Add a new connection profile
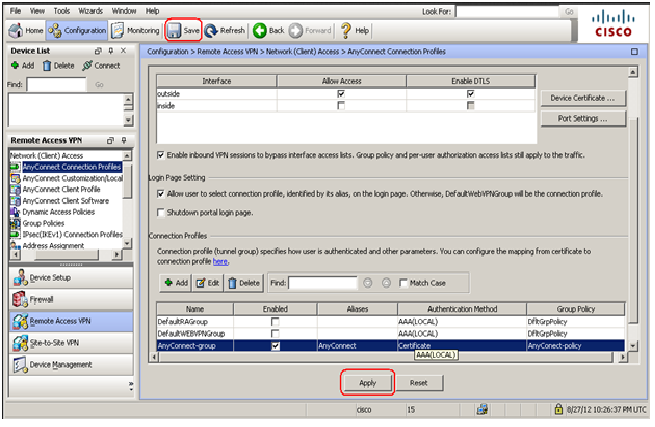This screenshot has height=427, width=655. tap(175, 283)
